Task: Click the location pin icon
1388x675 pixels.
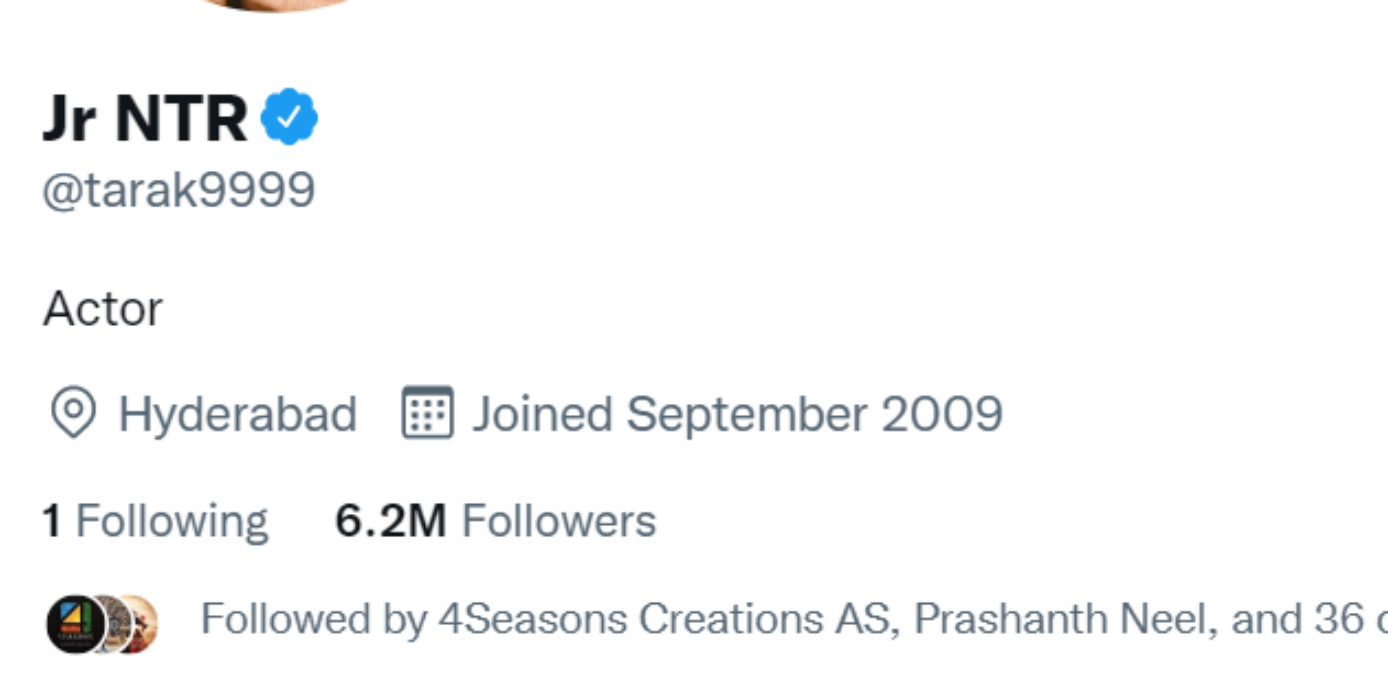Action: coord(73,413)
